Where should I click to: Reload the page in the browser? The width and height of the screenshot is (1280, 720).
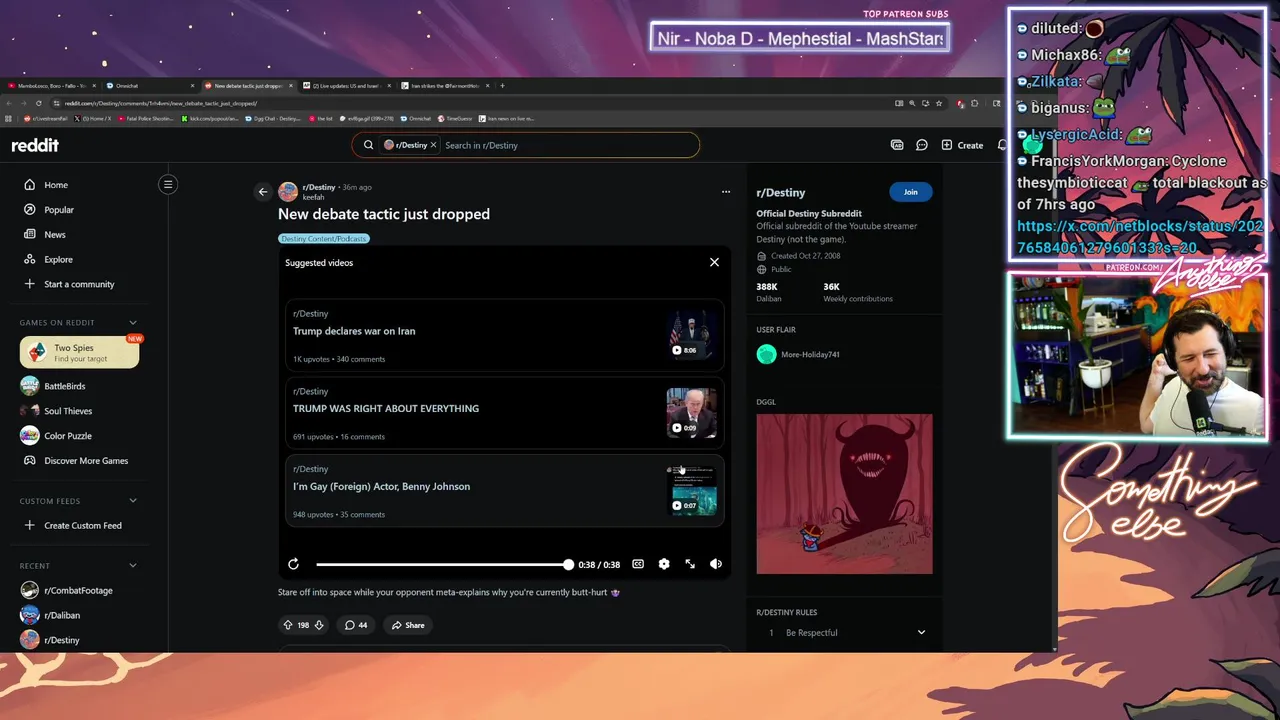pyautogui.click(x=39, y=103)
